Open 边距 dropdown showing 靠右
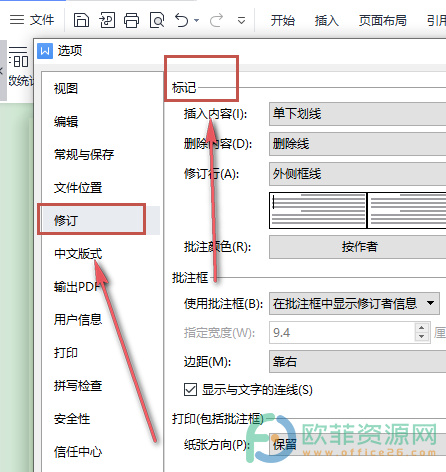The height and width of the screenshot is (472, 446). point(357,362)
